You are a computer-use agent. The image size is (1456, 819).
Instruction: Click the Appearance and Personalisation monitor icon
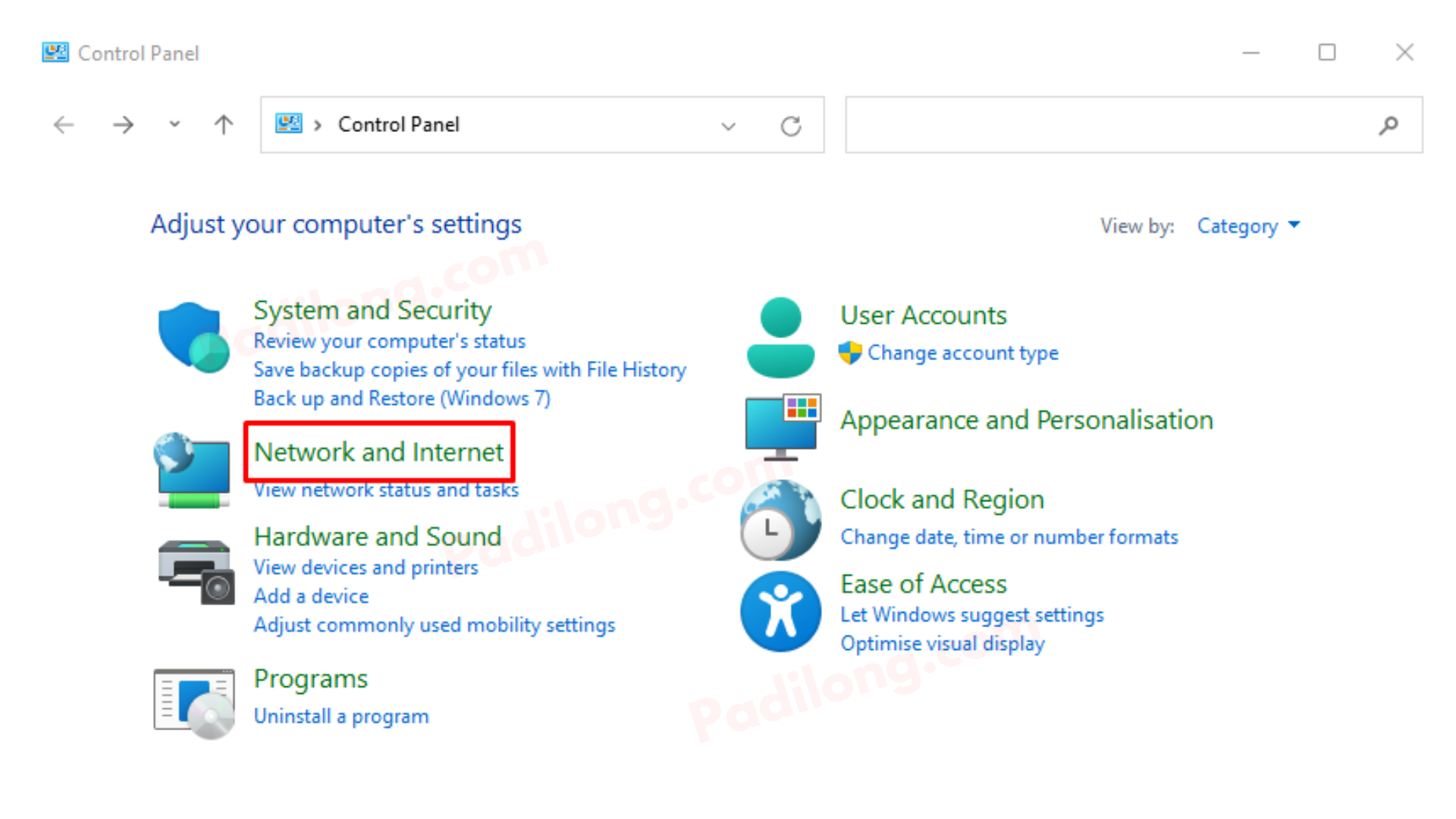pos(780,425)
